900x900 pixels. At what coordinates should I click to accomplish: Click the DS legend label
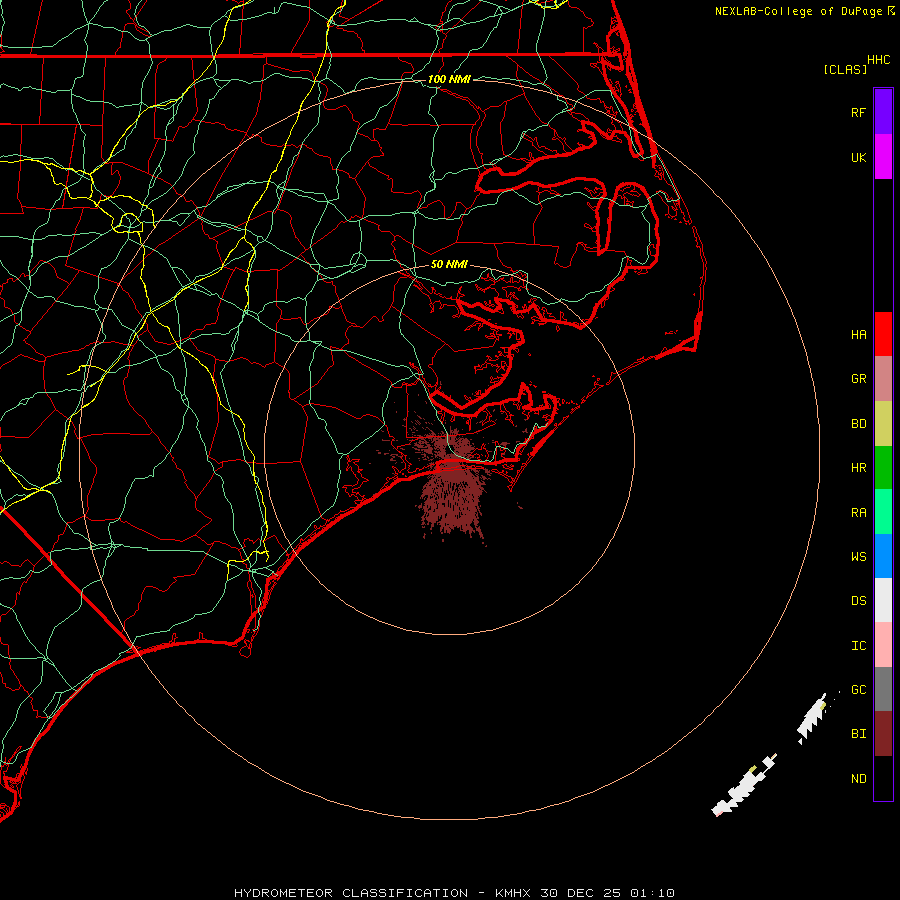(858, 600)
